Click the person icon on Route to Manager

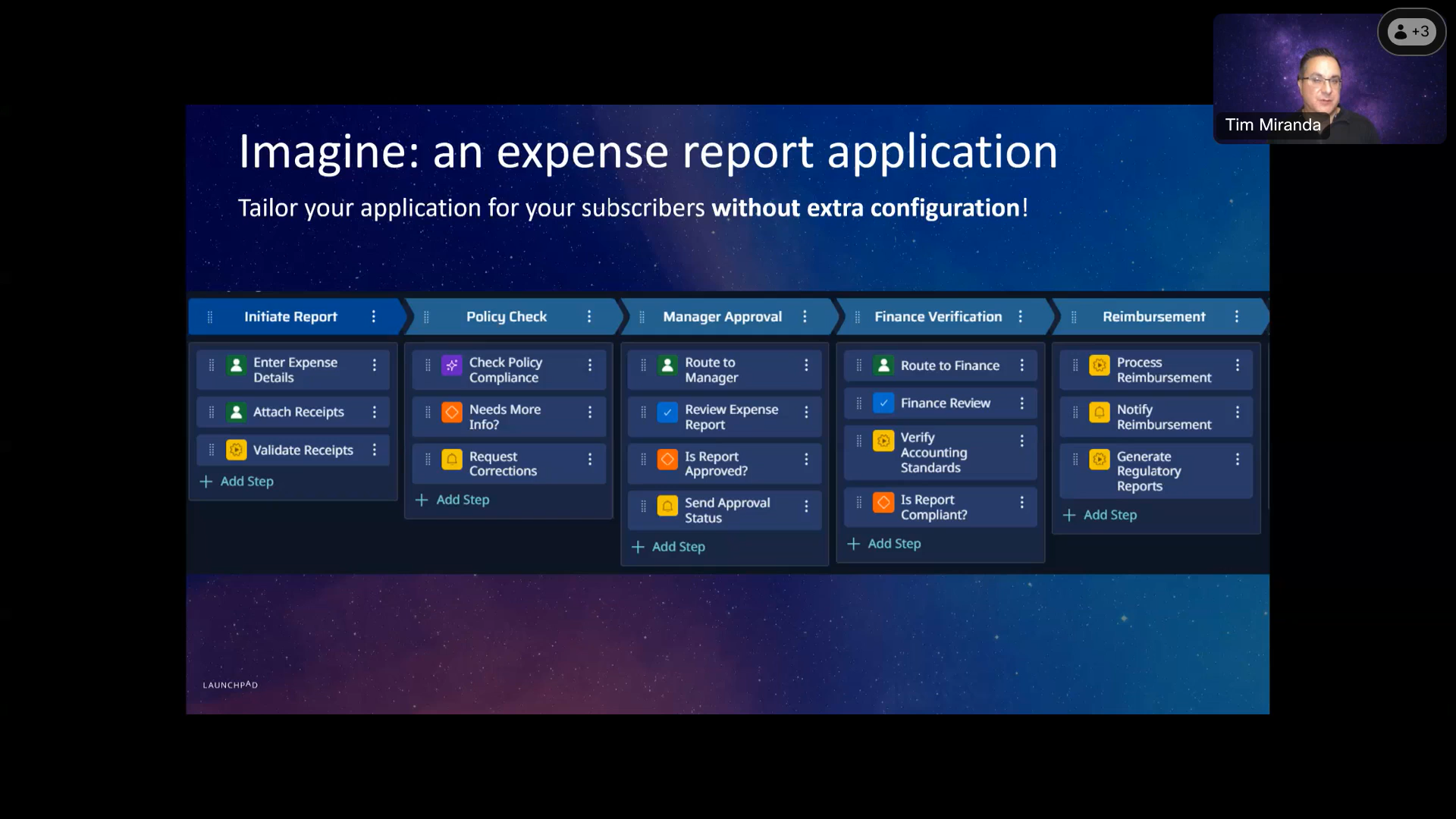667,365
